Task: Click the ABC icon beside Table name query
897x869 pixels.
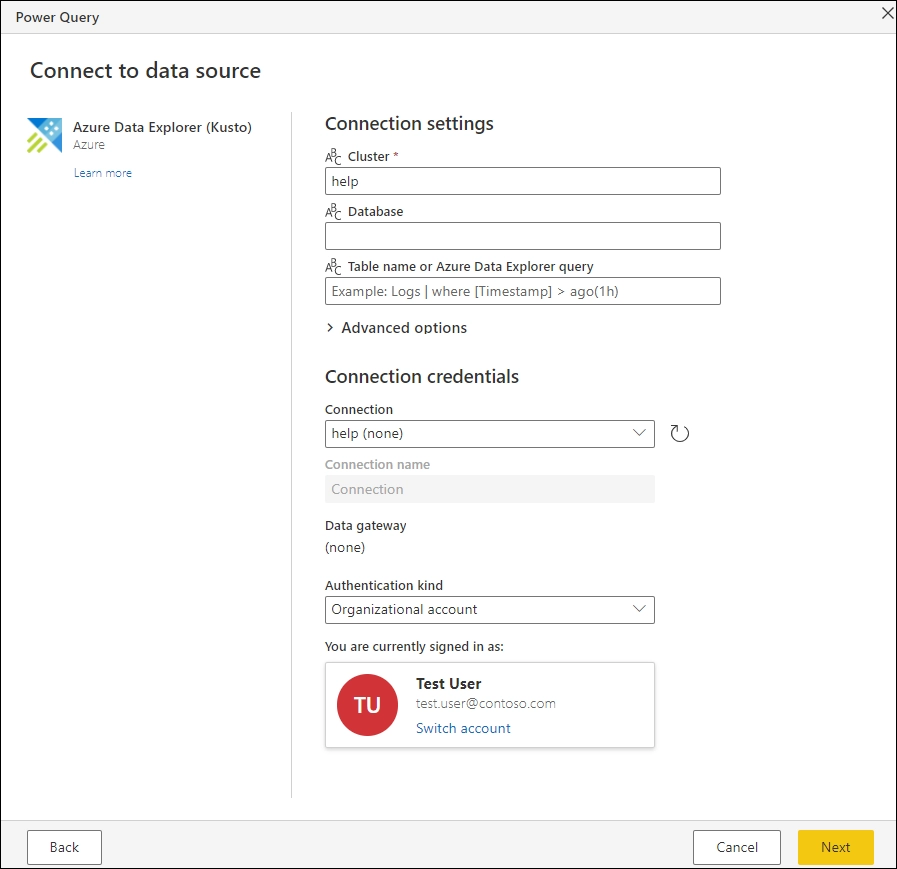Action: coord(331,266)
